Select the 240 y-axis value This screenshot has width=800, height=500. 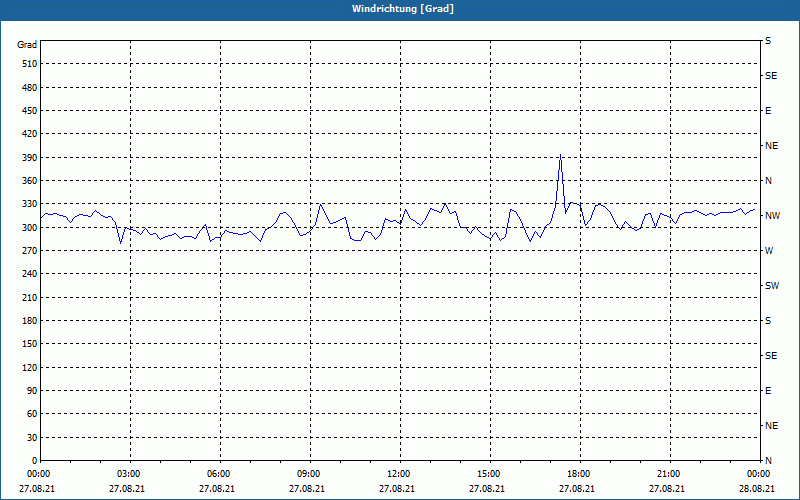30,274
